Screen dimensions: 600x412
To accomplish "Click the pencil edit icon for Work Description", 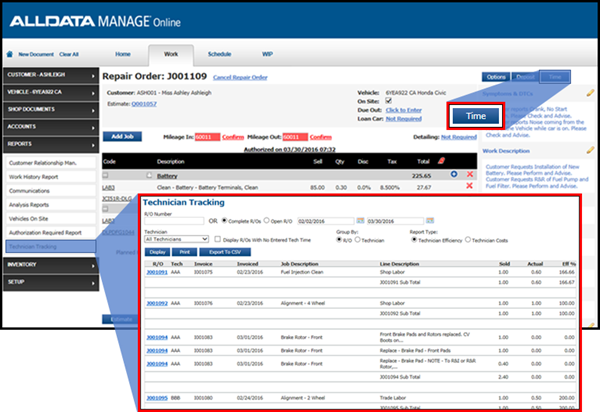I will [x=590, y=150].
